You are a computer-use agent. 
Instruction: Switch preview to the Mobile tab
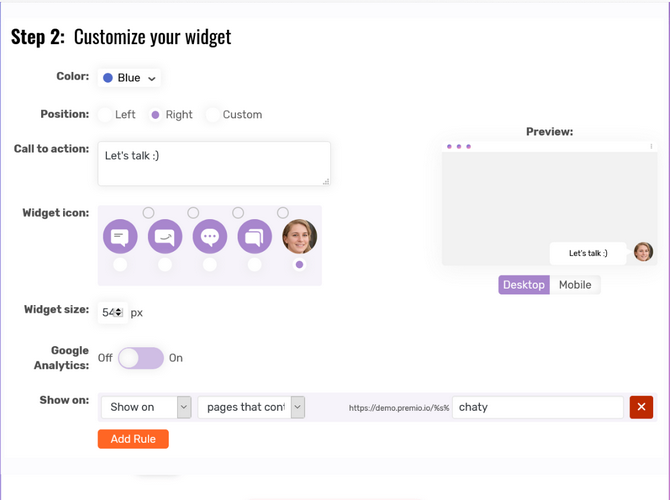[575, 285]
